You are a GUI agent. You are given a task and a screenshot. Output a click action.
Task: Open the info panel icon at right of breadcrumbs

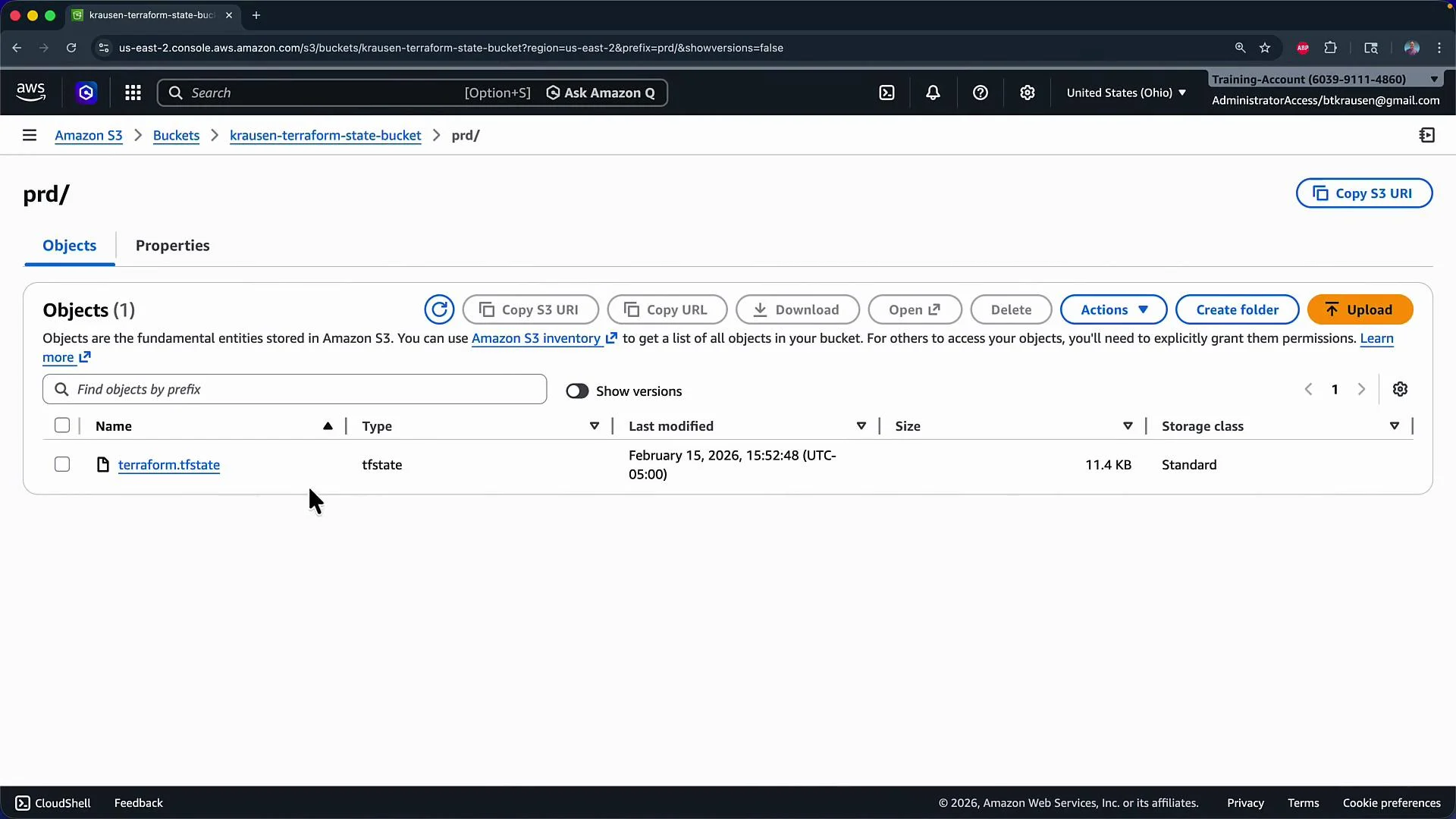click(1427, 135)
